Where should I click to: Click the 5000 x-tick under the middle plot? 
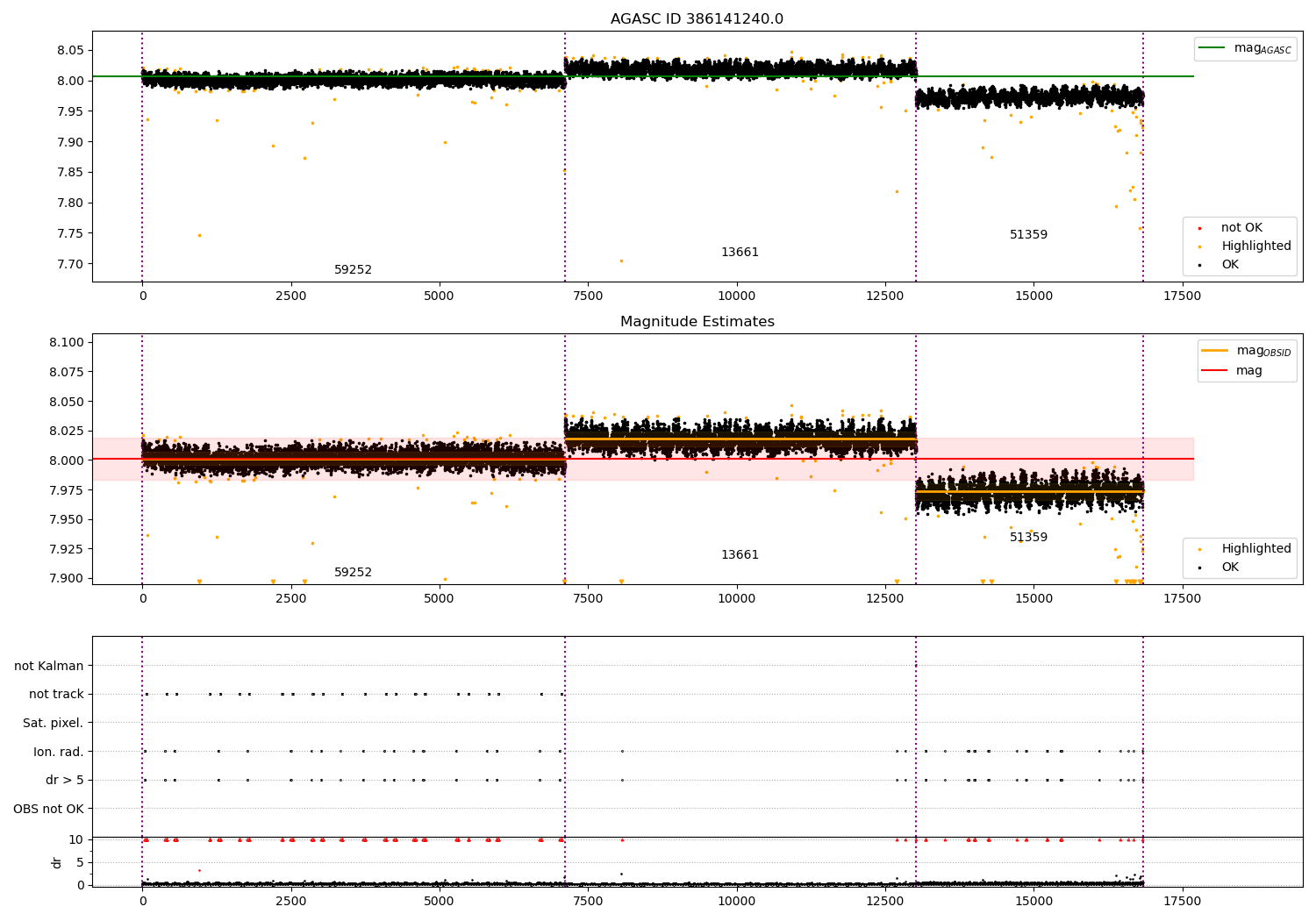coord(440,599)
